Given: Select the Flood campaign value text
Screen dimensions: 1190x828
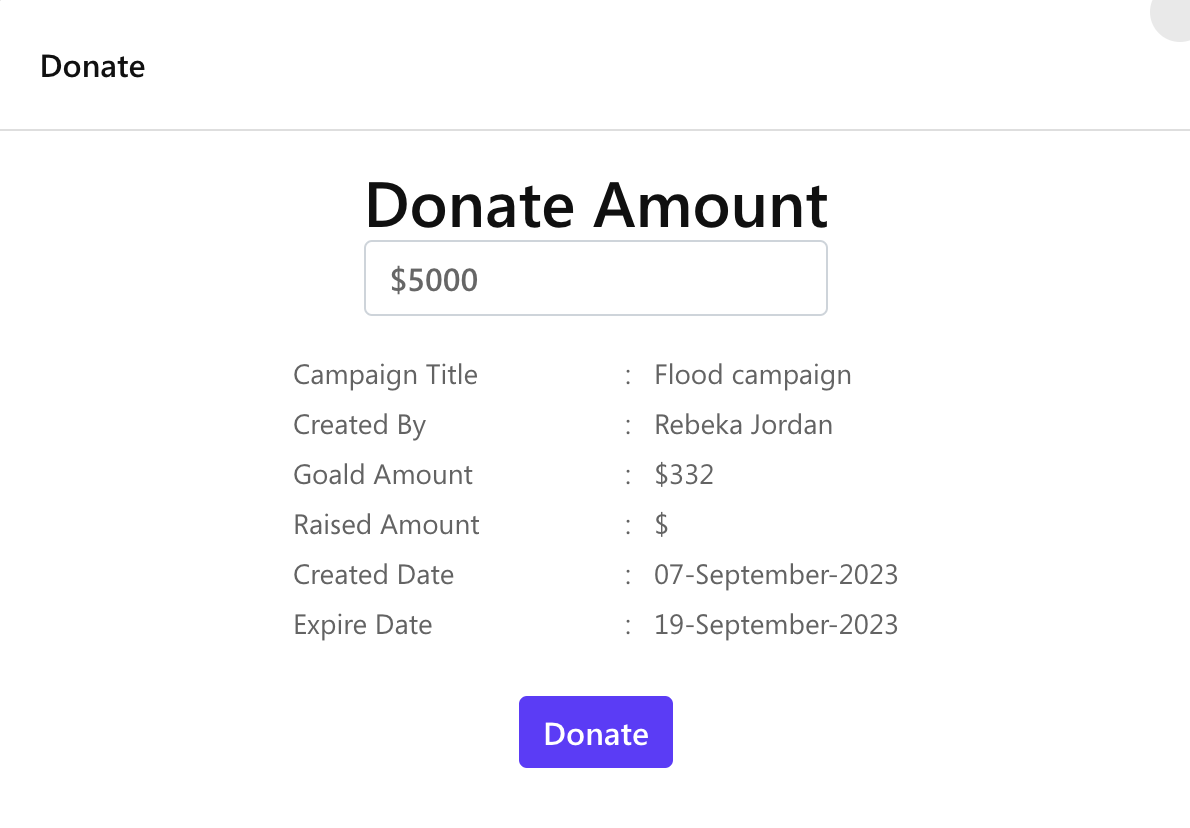Looking at the screenshot, I should coord(752,375).
